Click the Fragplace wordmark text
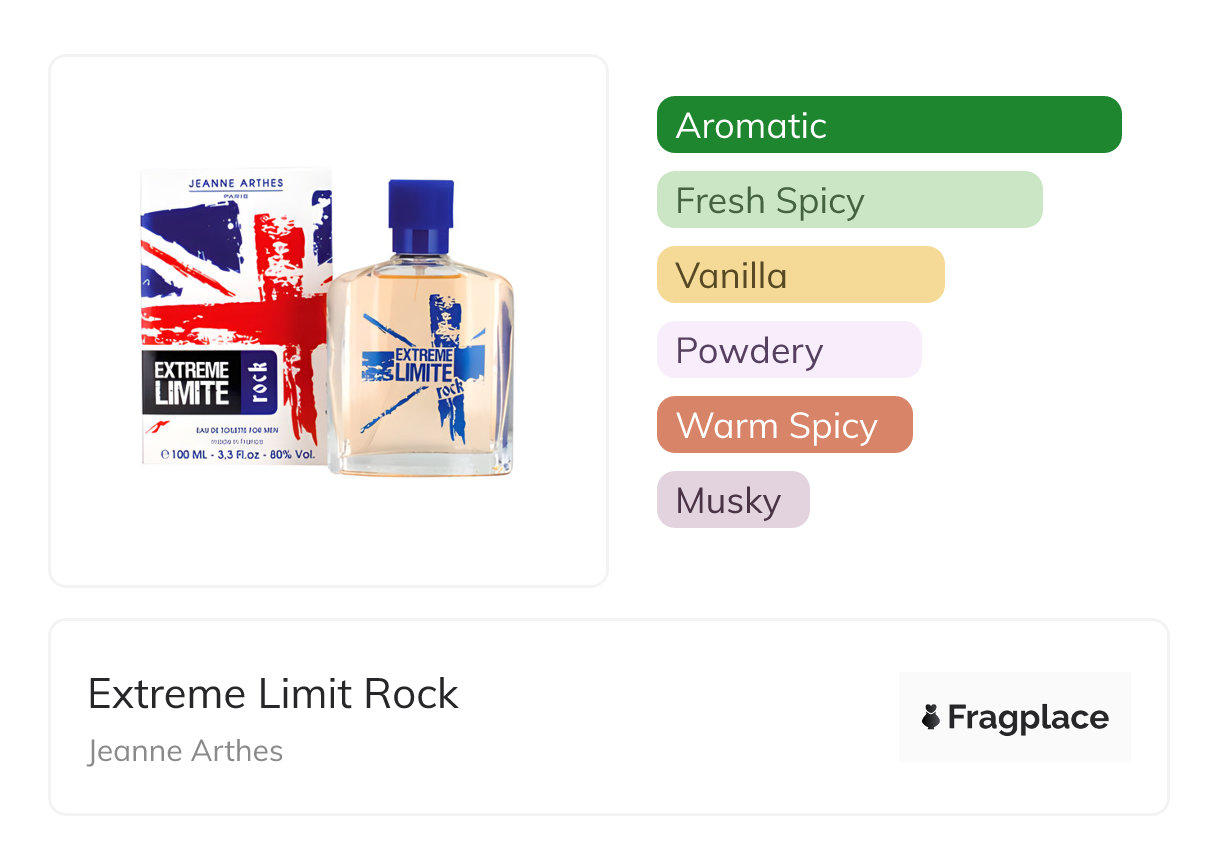 tap(1028, 718)
